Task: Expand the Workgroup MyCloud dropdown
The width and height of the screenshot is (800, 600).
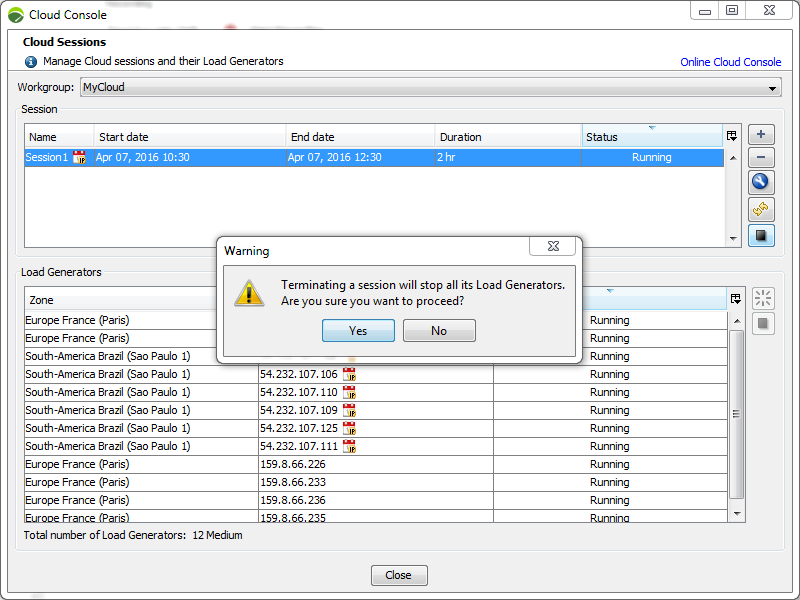Action: coord(772,88)
